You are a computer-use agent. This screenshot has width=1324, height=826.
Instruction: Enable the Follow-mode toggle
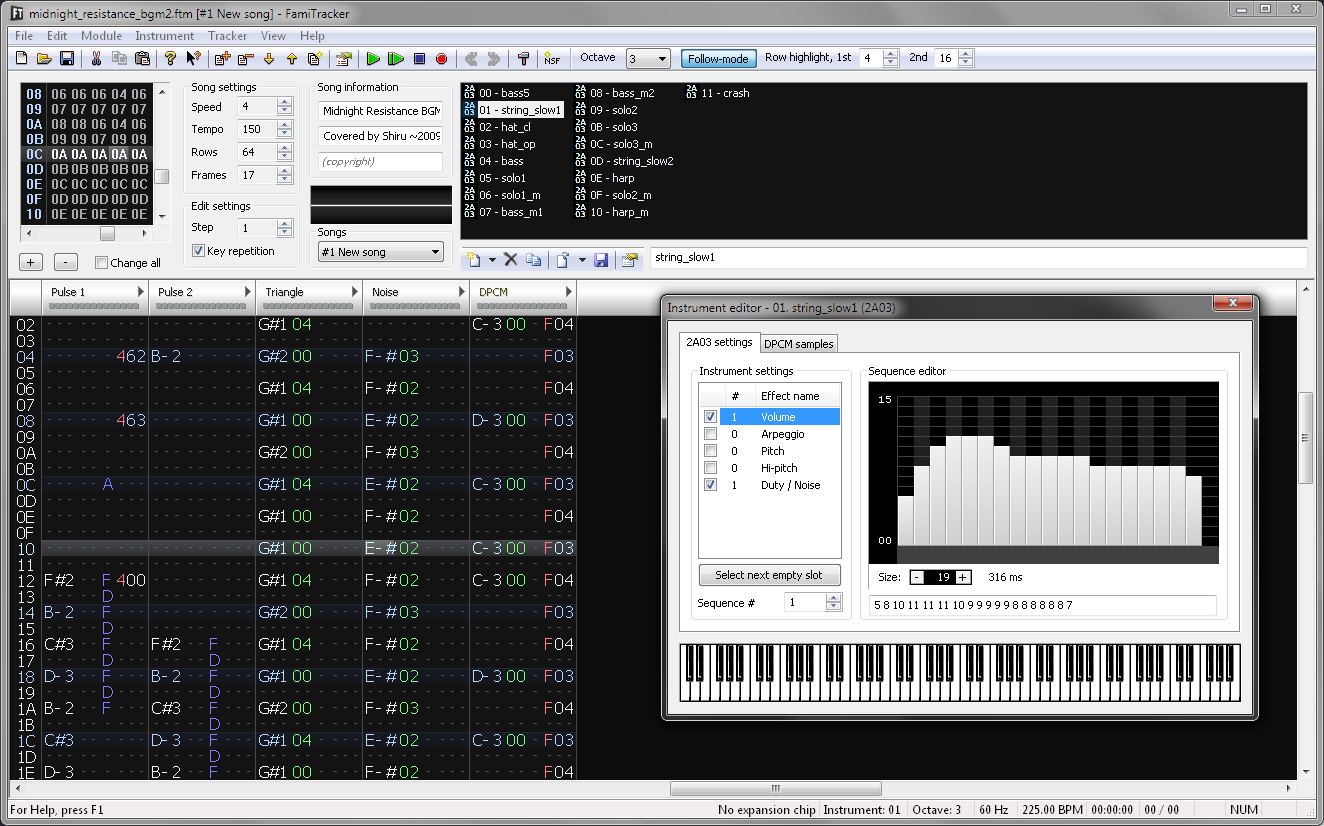pos(718,58)
